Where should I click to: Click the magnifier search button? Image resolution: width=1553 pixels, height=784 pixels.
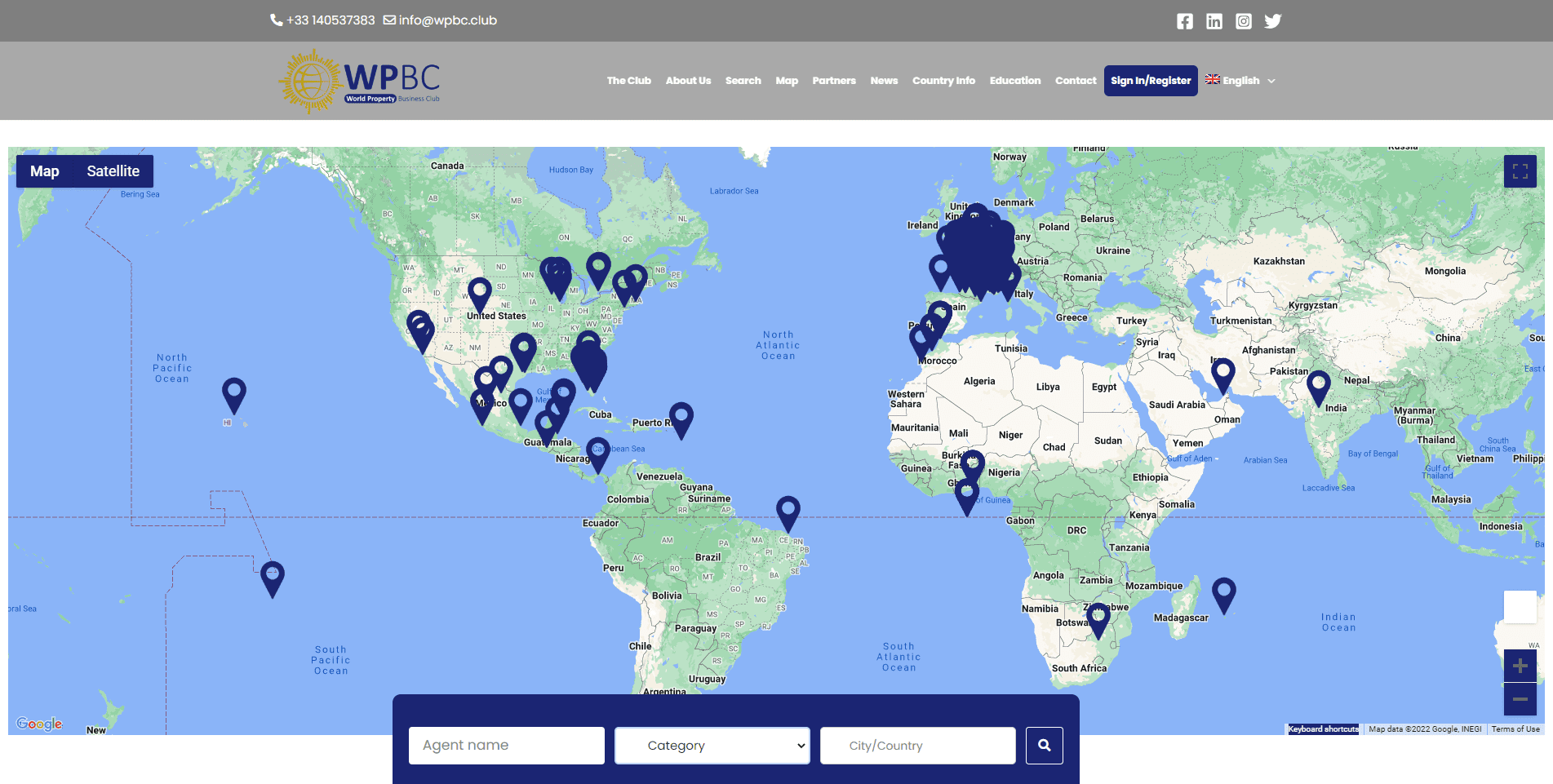pos(1044,745)
